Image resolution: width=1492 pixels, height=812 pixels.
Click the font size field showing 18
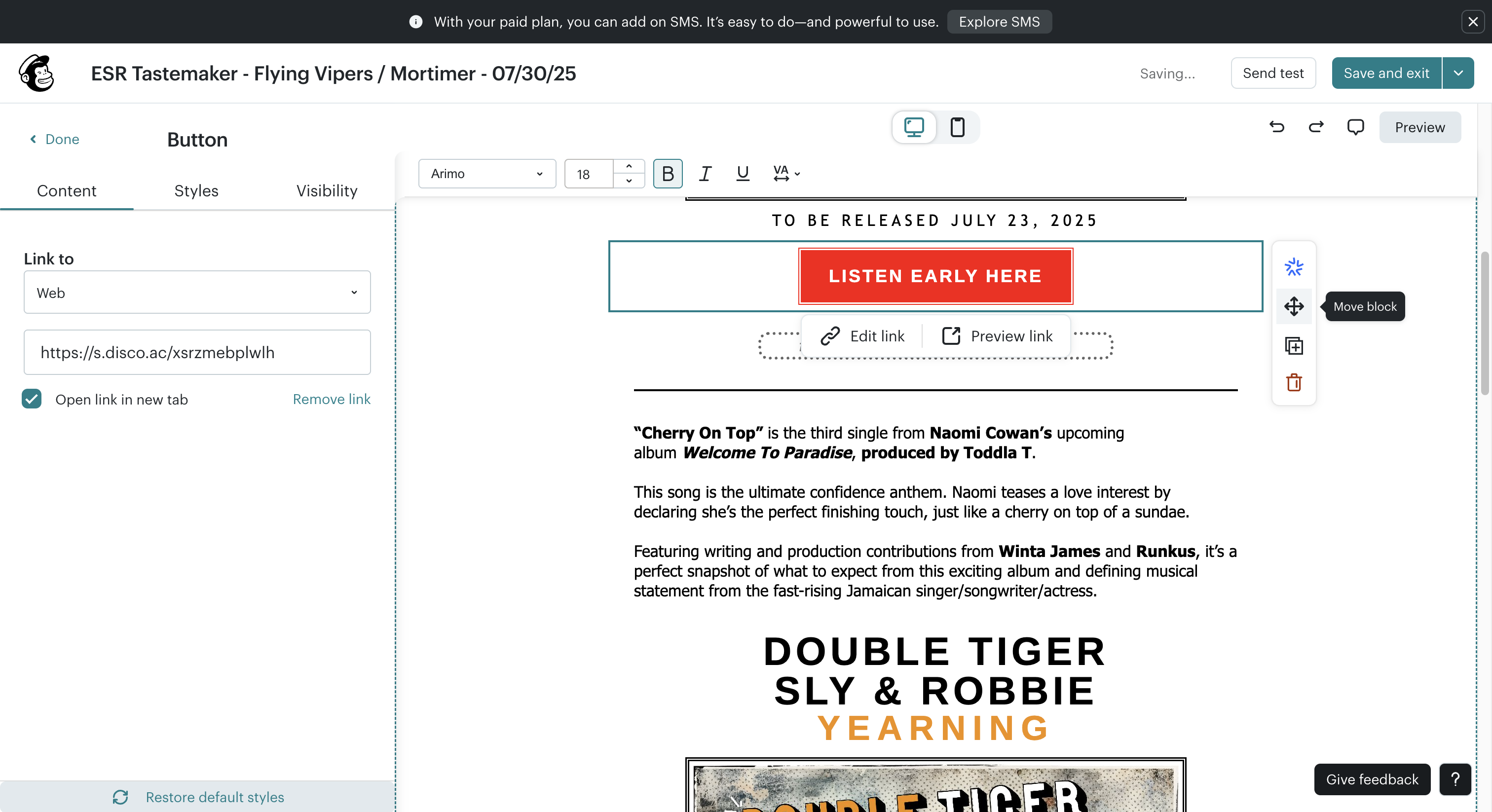point(589,174)
